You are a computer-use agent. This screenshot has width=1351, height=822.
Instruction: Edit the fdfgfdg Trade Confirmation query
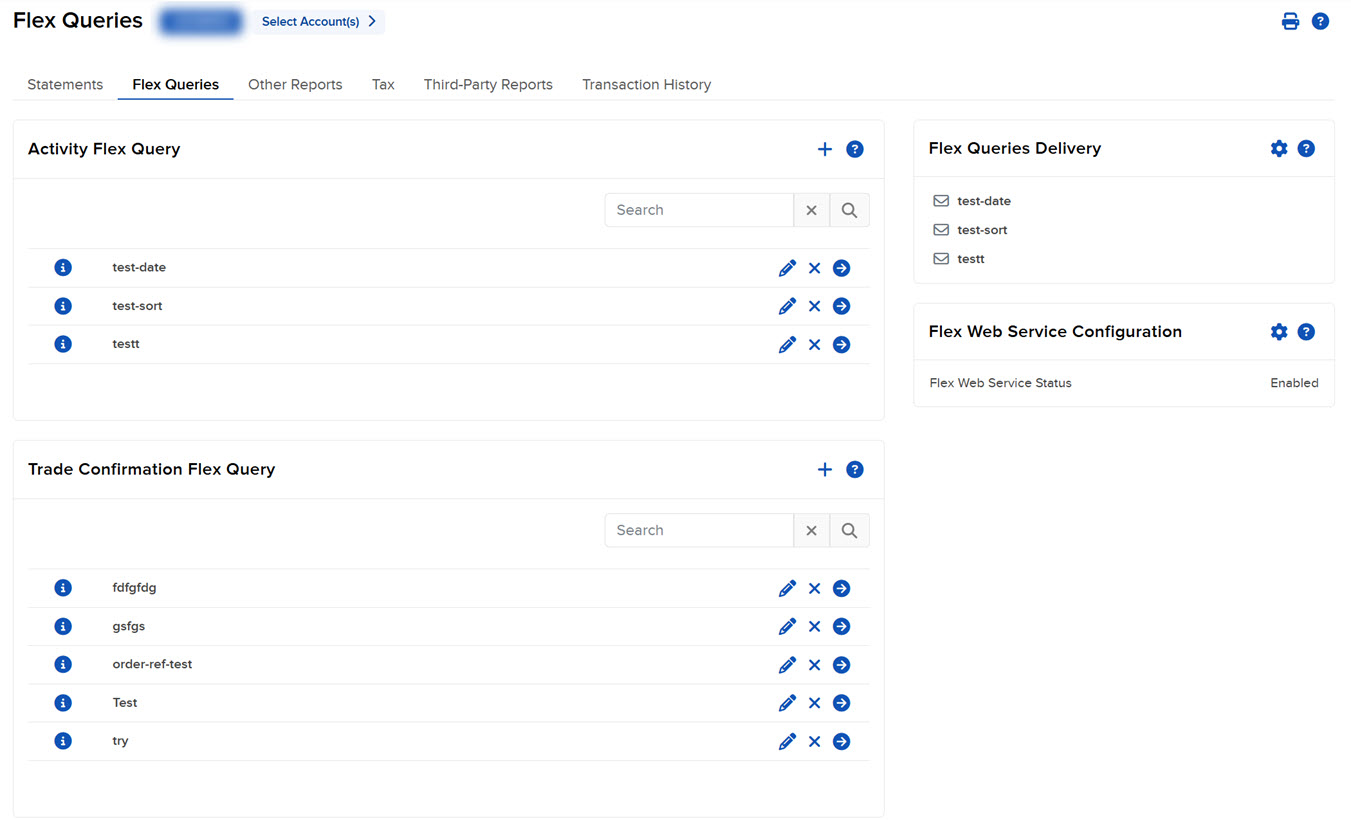(787, 587)
